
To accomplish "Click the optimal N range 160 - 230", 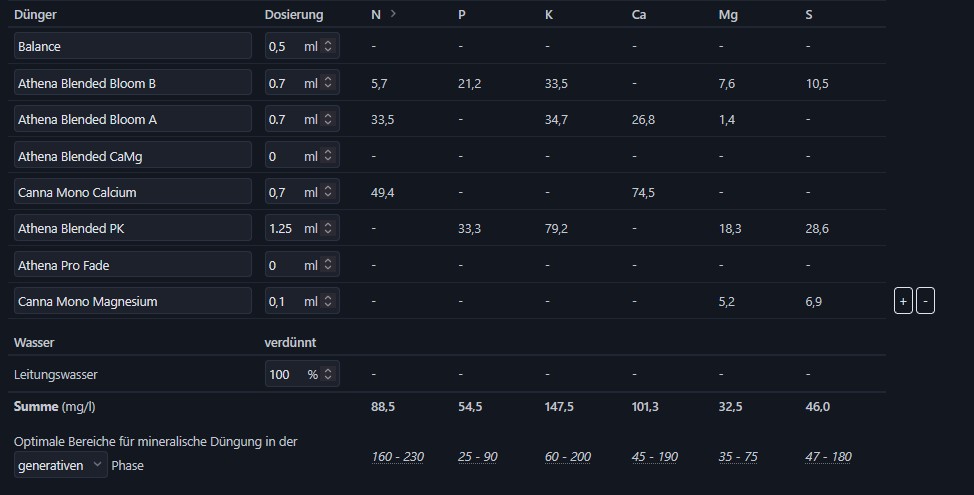I will (x=397, y=457).
